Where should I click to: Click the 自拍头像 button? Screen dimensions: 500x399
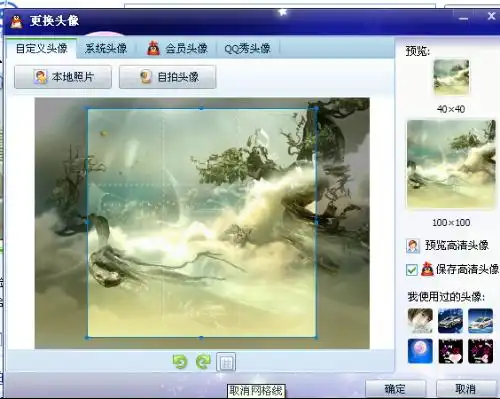coord(168,77)
